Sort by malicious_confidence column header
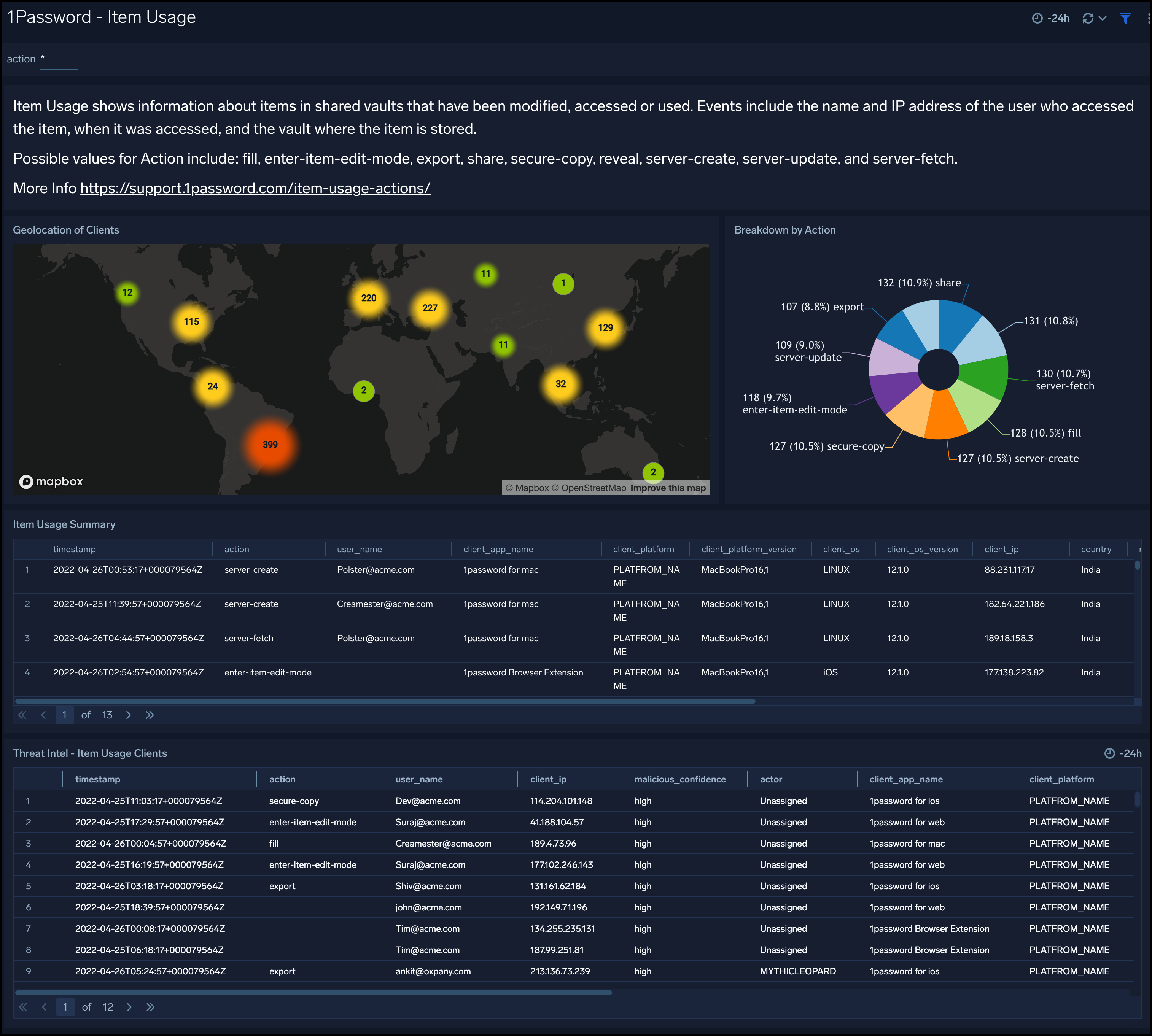The width and height of the screenshot is (1152, 1036). pos(680,779)
